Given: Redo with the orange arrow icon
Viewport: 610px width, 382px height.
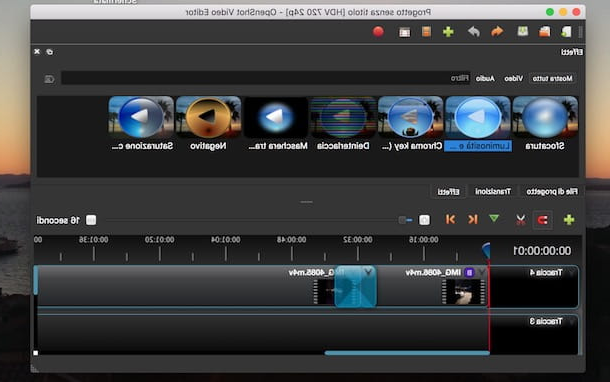Looking at the screenshot, I should (497, 32).
